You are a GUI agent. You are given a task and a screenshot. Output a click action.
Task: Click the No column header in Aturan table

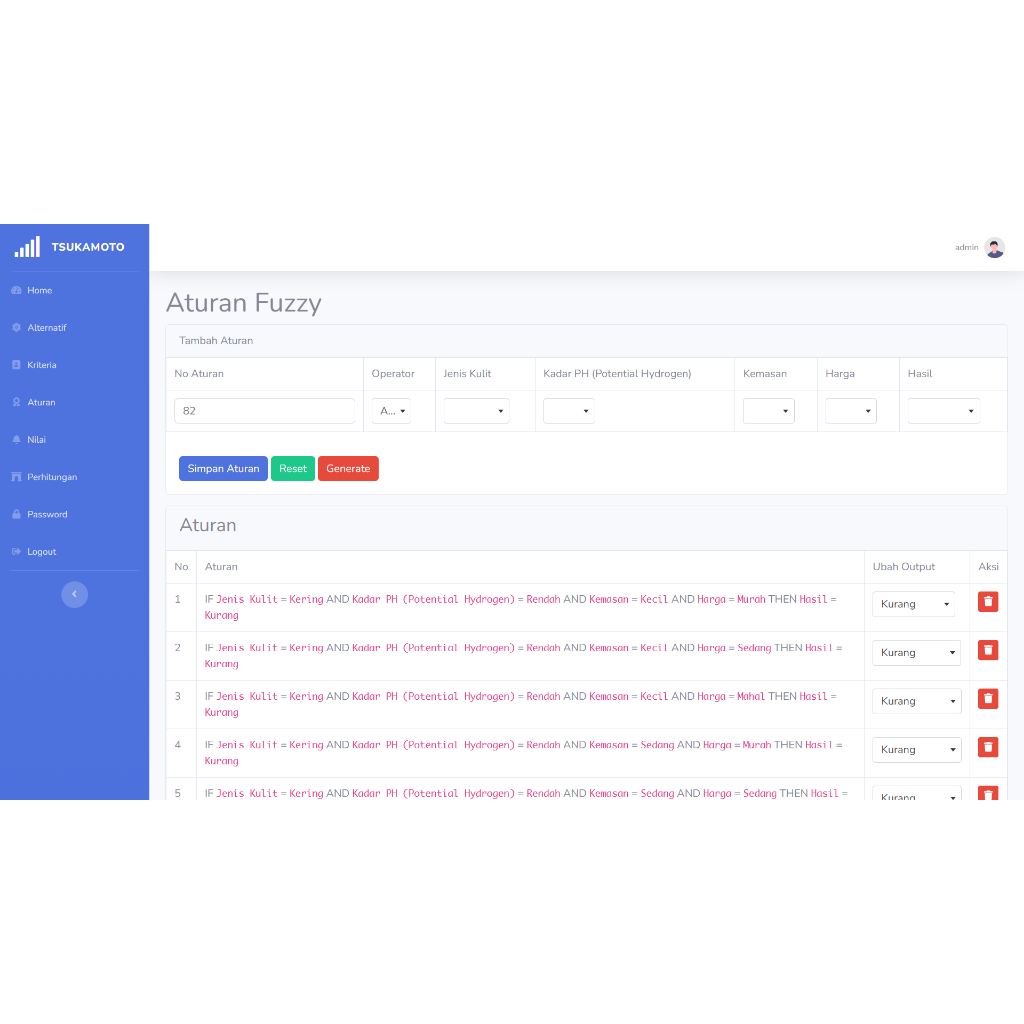(x=182, y=567)
